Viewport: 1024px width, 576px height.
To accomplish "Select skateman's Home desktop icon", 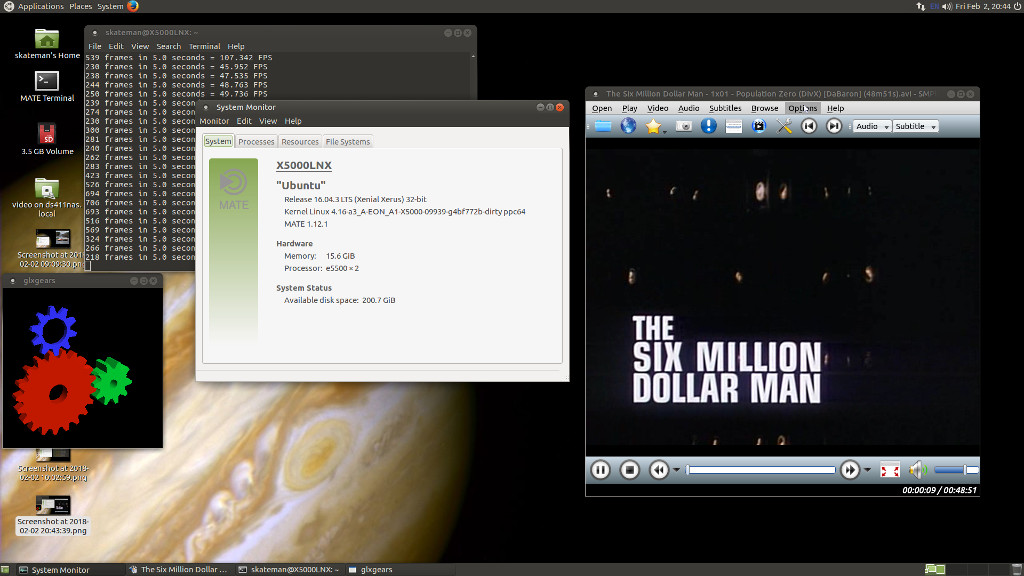I will 47,44.
